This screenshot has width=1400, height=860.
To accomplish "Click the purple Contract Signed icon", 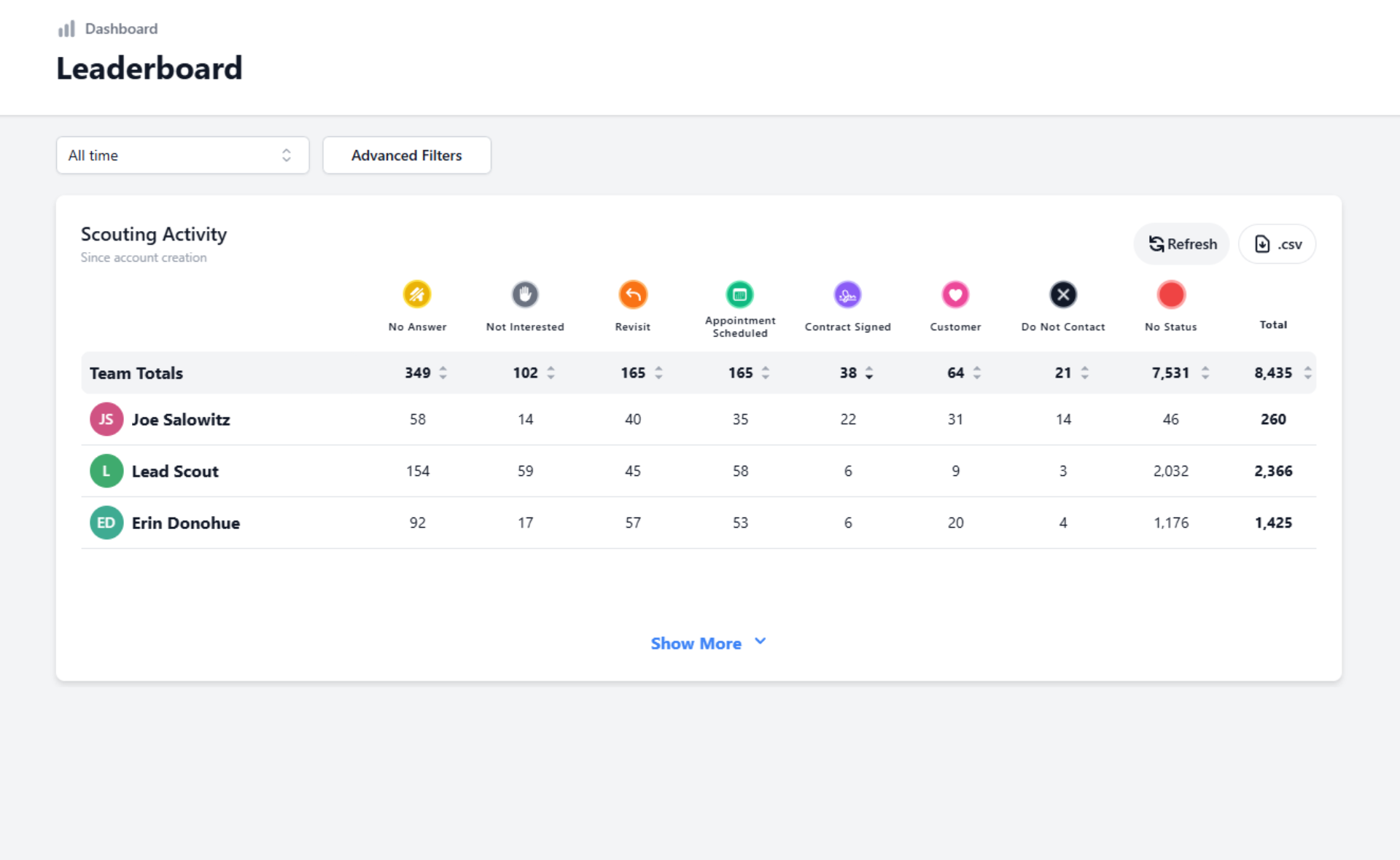I will pos(847,294).
